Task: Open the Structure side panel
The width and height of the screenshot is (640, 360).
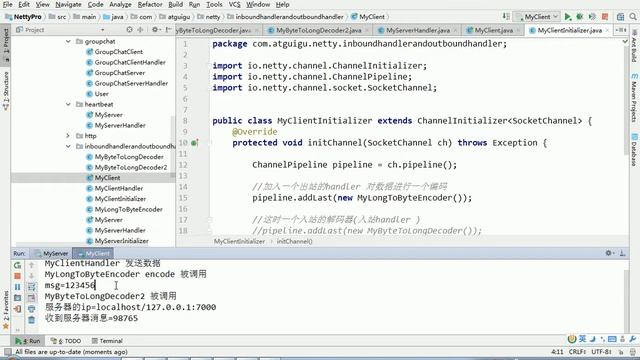Action: [x=6, y=91]
